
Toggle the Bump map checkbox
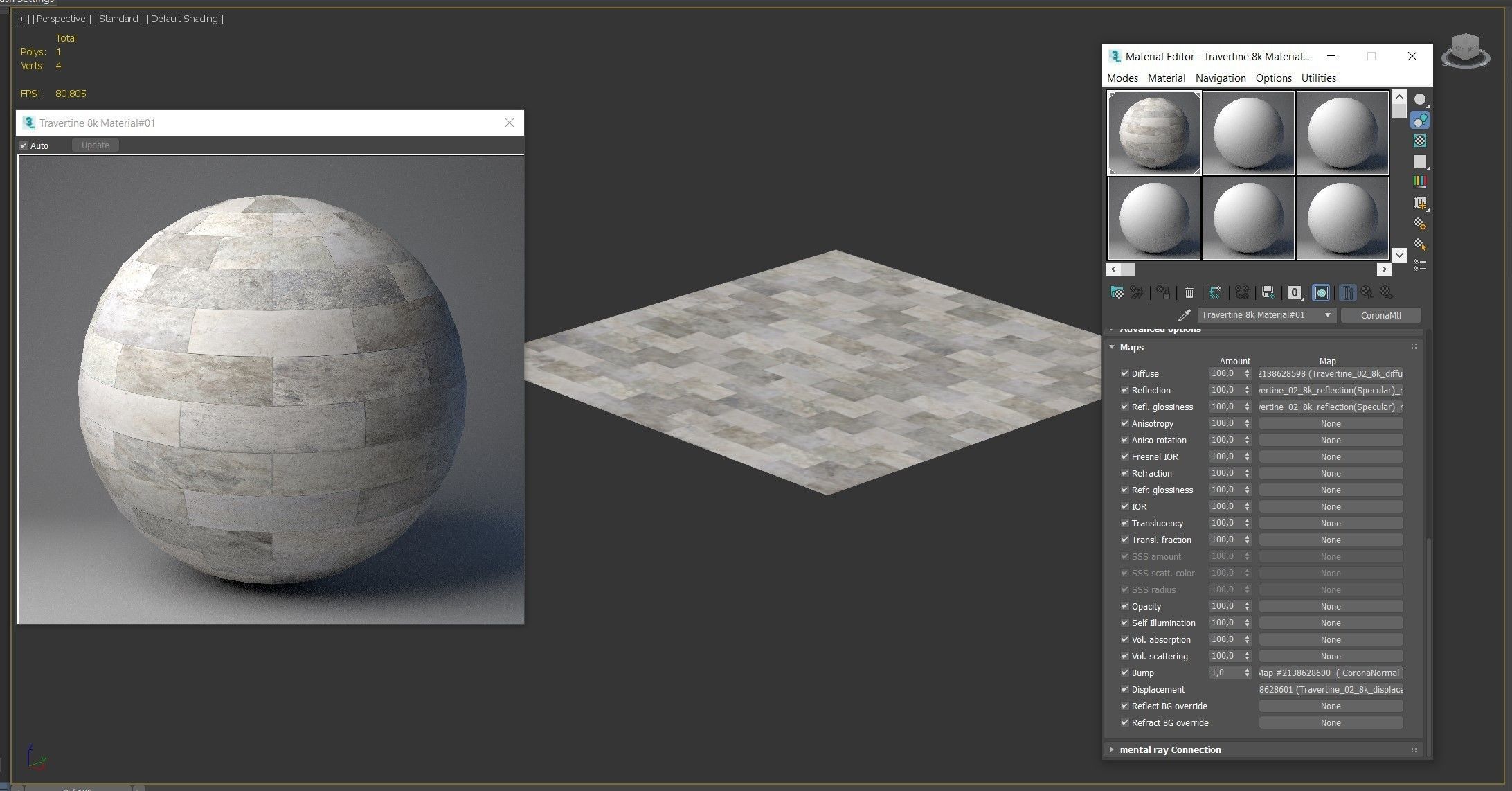pyautogui.click(x=1124, y=673)
